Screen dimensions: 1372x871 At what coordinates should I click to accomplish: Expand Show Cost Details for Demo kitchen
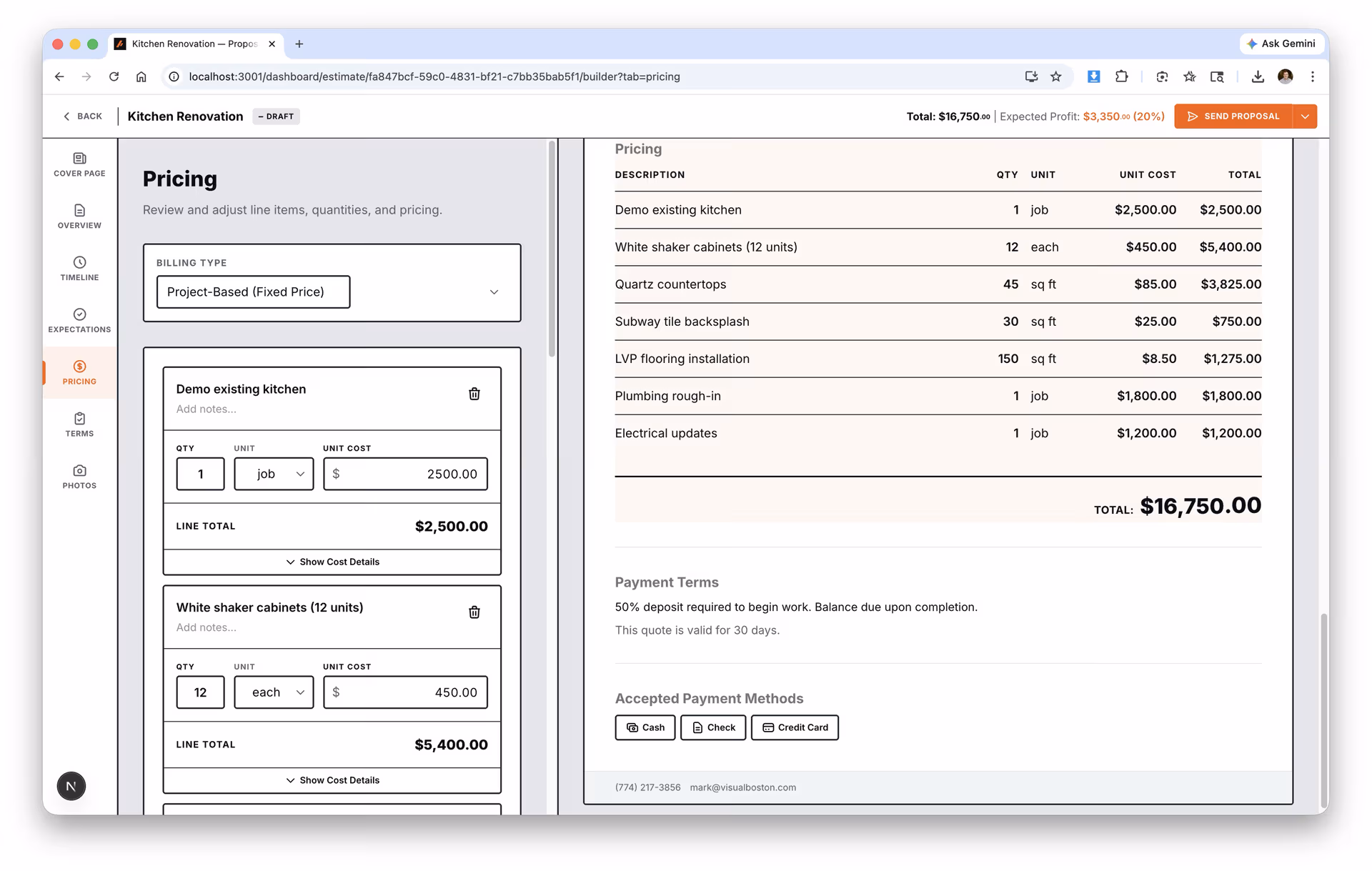click(332, 562)
